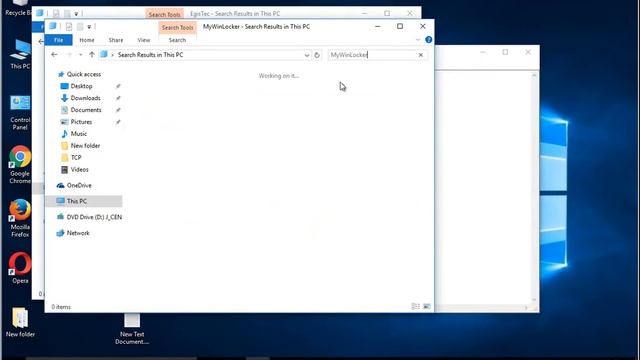Select the Google Chrome desktop shortcut
640x360 pixels.
click(x=20, y=165)
